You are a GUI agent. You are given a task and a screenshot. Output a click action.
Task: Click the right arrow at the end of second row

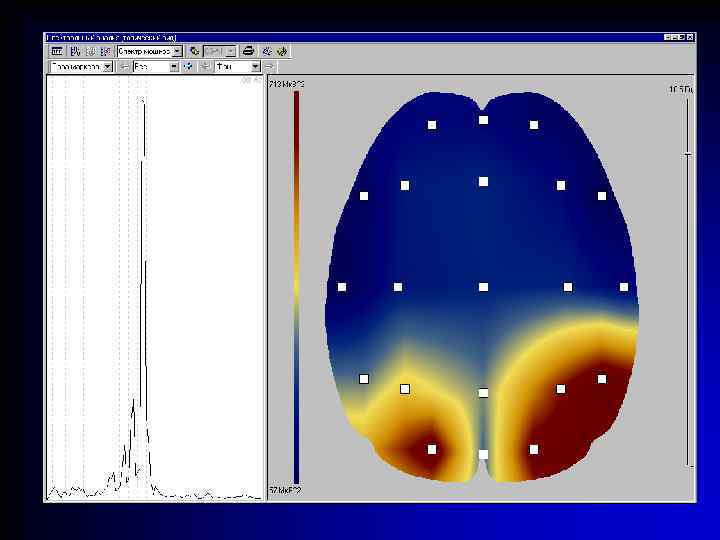[270, 67]
